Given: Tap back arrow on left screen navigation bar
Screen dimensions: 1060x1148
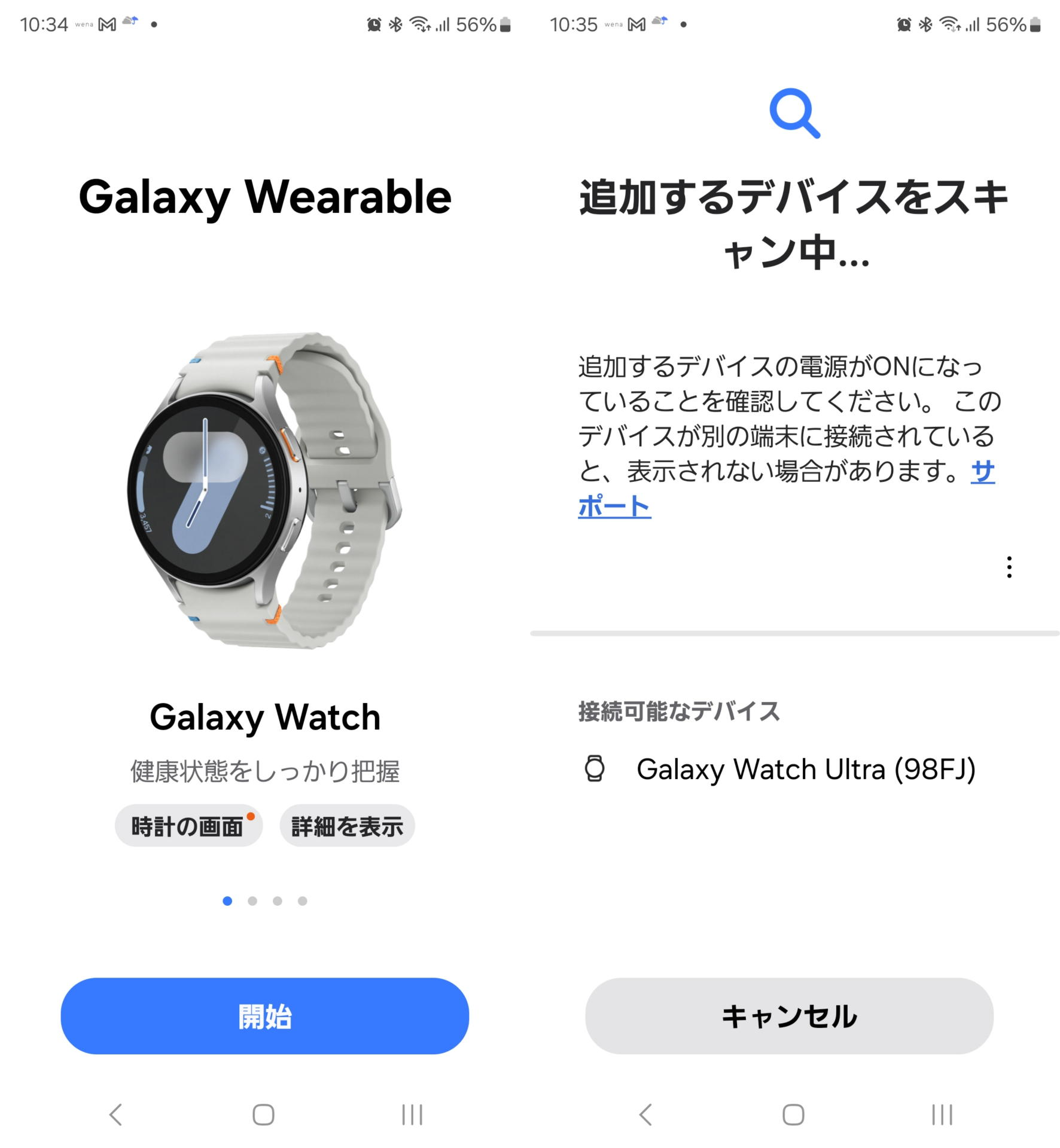Looking at the screenshot, I should [x=115, y=1115].
